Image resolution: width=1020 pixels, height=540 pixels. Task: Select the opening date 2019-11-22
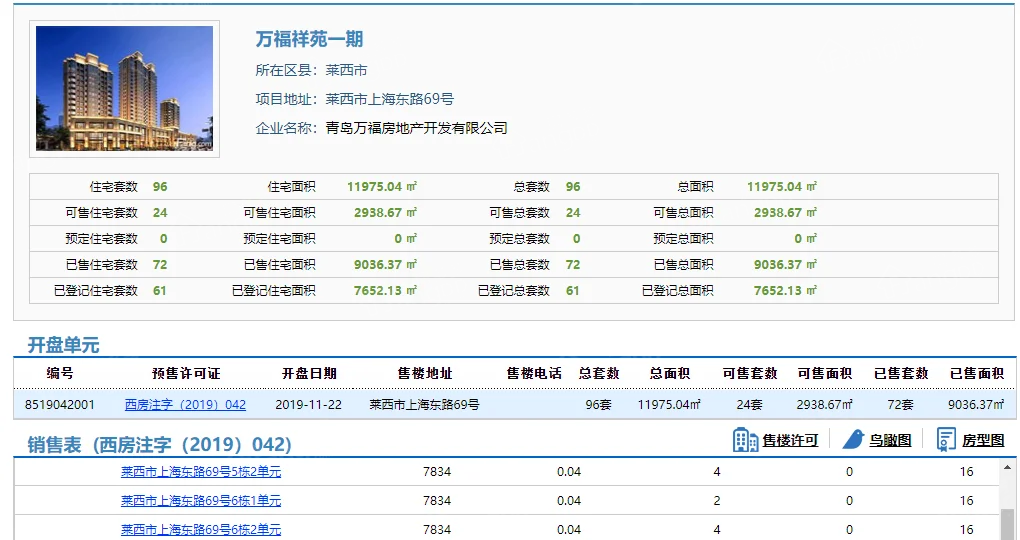click(x=308, y=405)
